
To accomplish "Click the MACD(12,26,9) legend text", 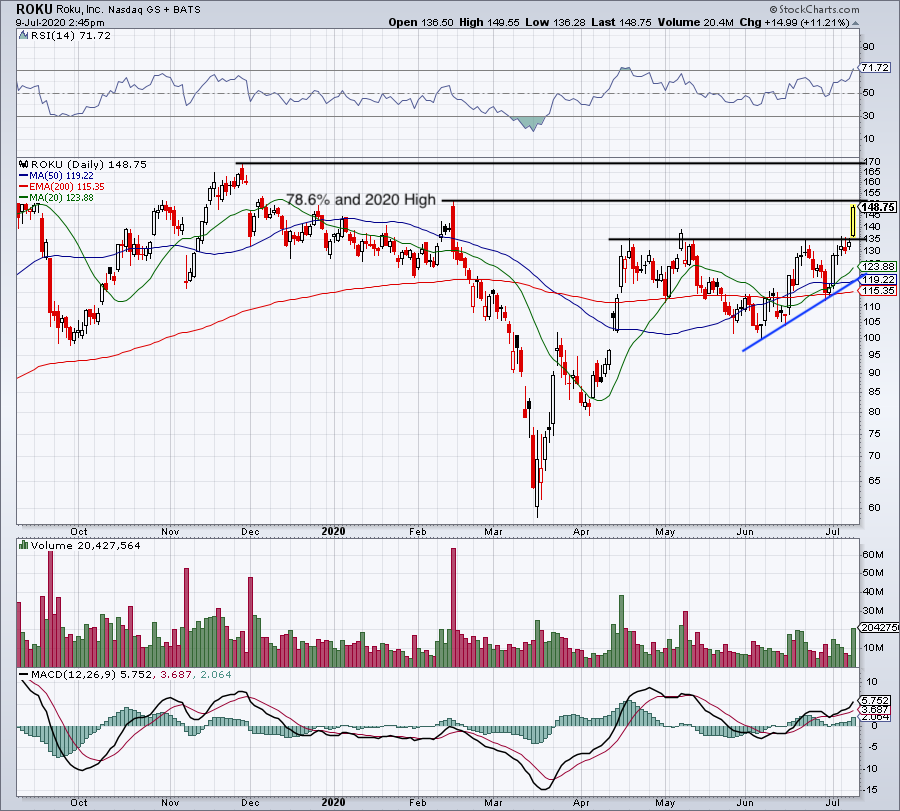I will [73, 674].
